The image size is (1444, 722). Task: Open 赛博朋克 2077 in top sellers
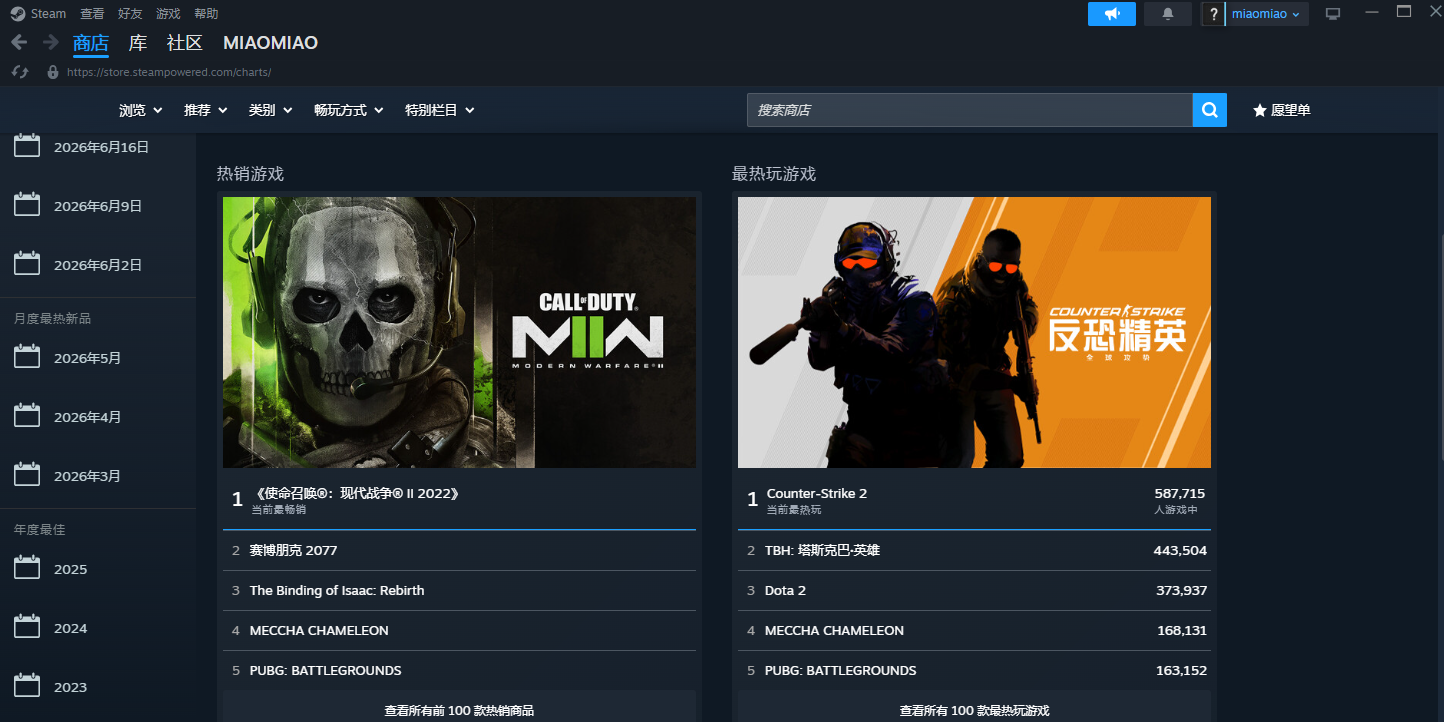tap(459, 550)
